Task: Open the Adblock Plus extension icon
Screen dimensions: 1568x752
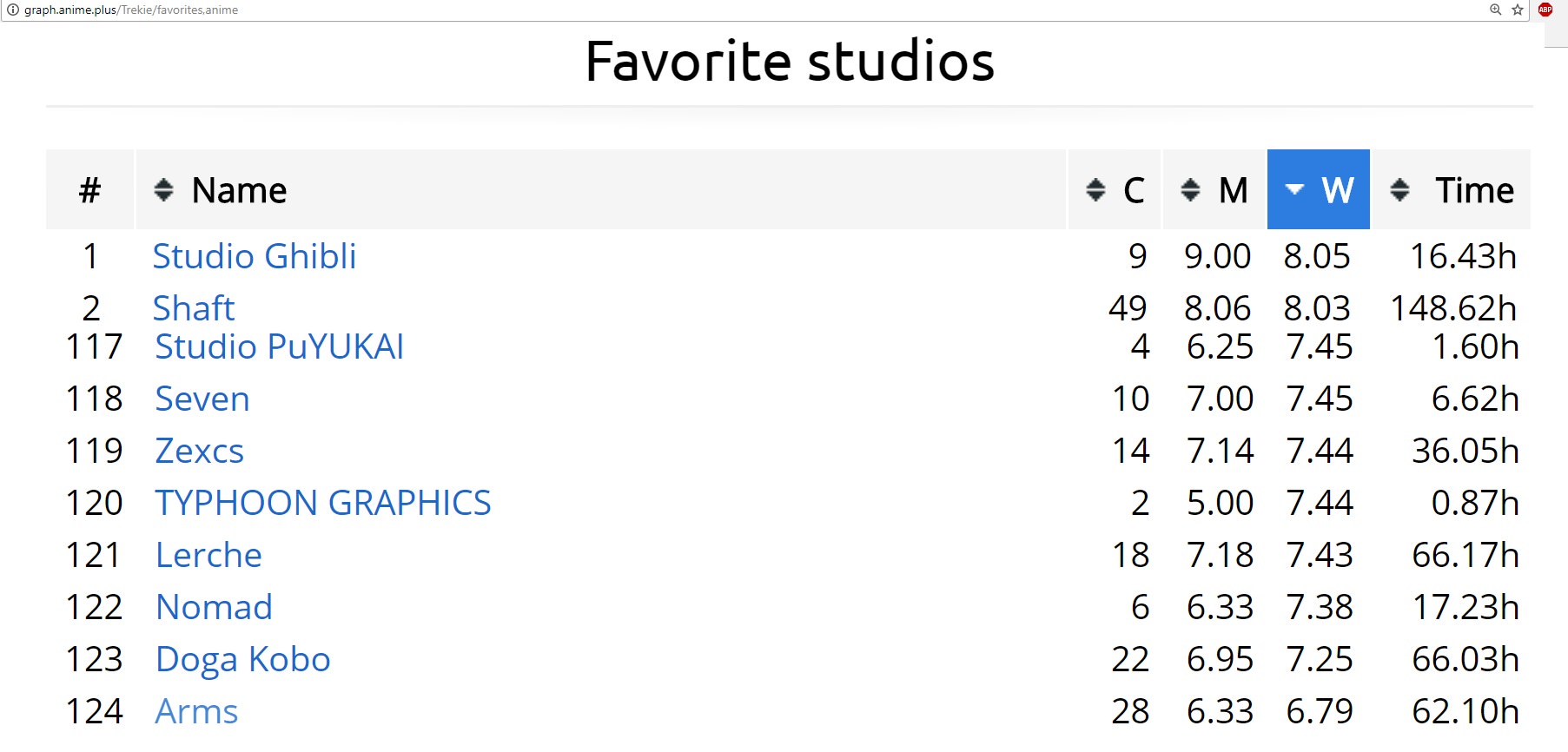Action: coord(1545,10)
